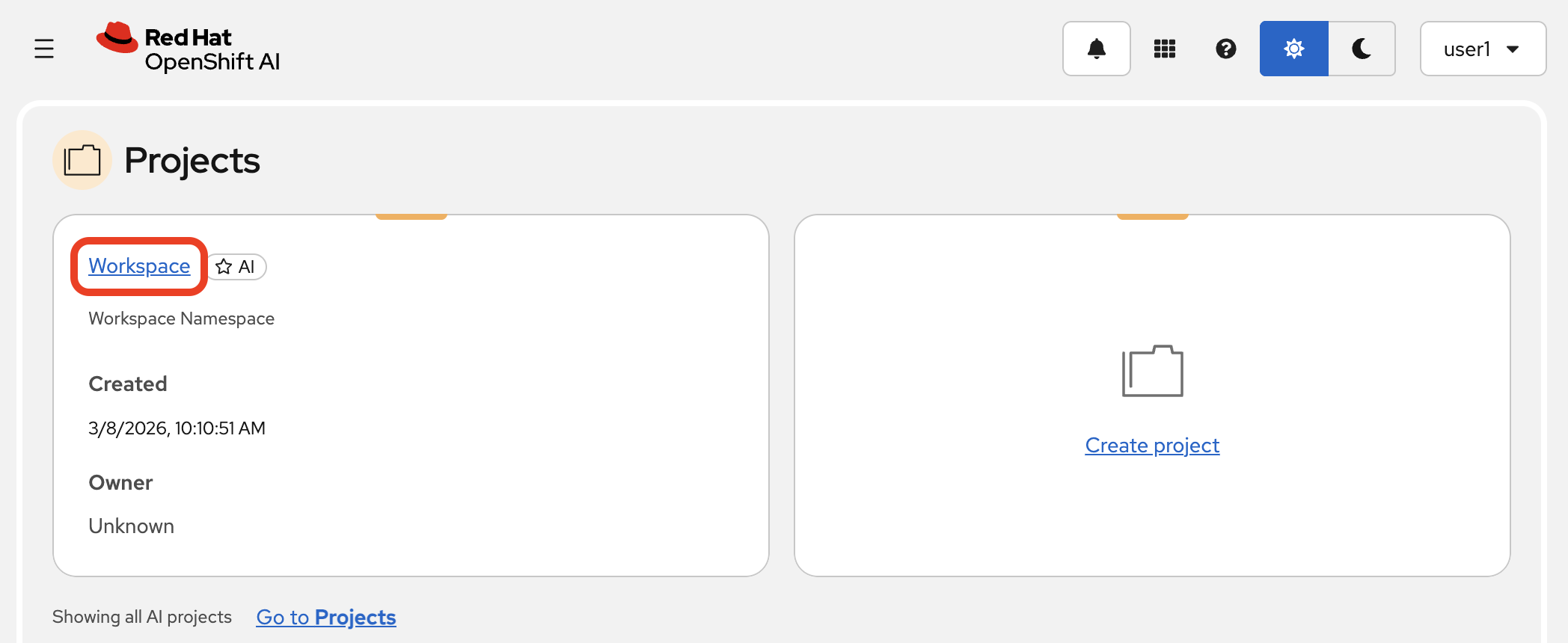Open the notification bell alerts
The height and width of the screenshot is (643, 1568).
(x=1096, y=48)
